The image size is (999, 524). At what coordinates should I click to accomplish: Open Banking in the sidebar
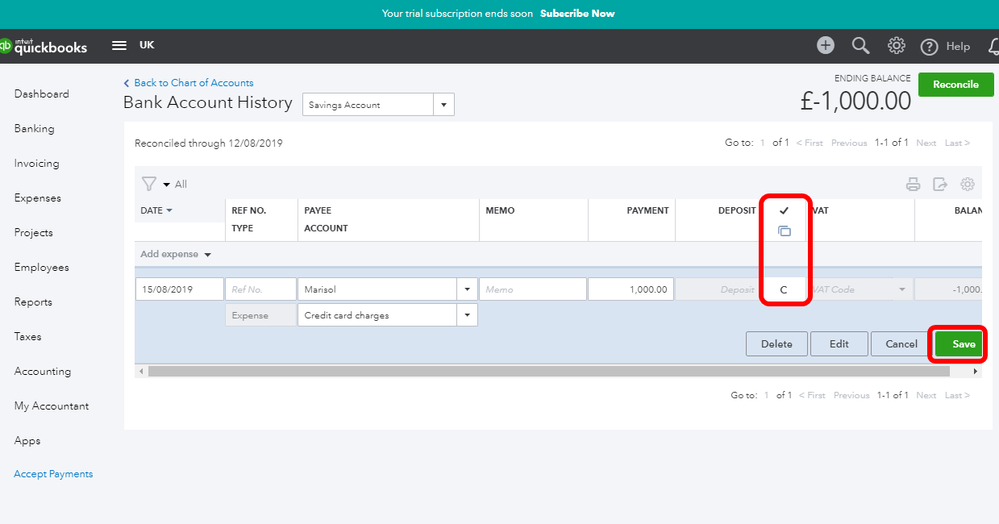34,129
